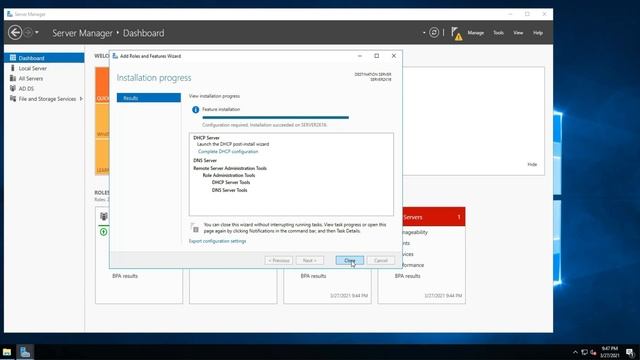Click the forward navigation arrow in Server Manager
Screen dimensions: 640x360
click(x=28, y=32)
